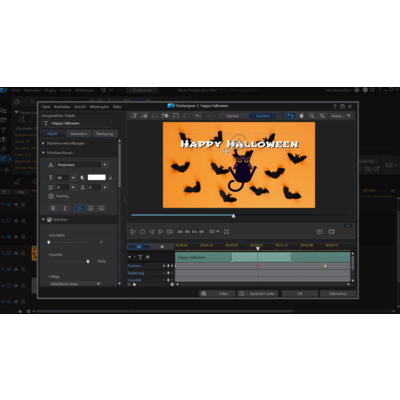This screenshot has height=400, width=400.
Task: Switch to the Bewegung tab
Action: 105,134
